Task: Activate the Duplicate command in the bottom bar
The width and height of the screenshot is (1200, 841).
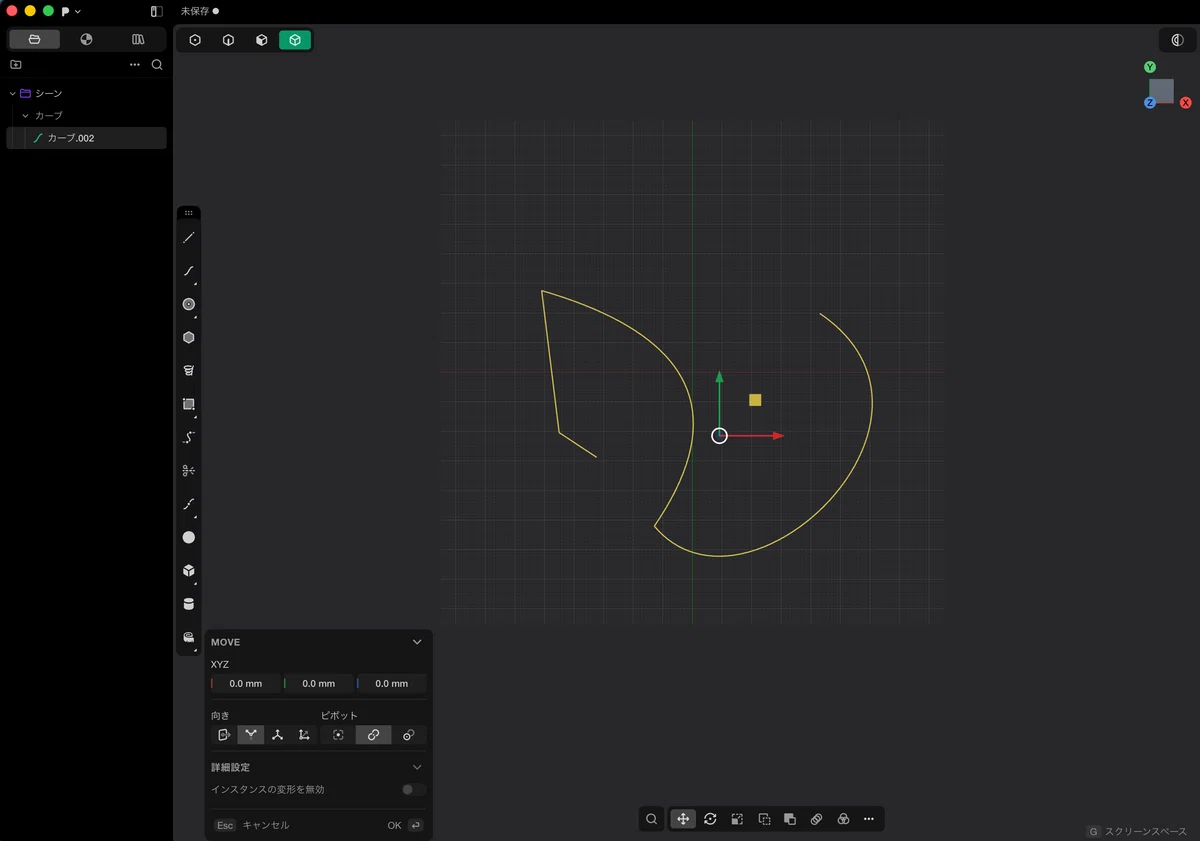Action: (x=764, y=819)
